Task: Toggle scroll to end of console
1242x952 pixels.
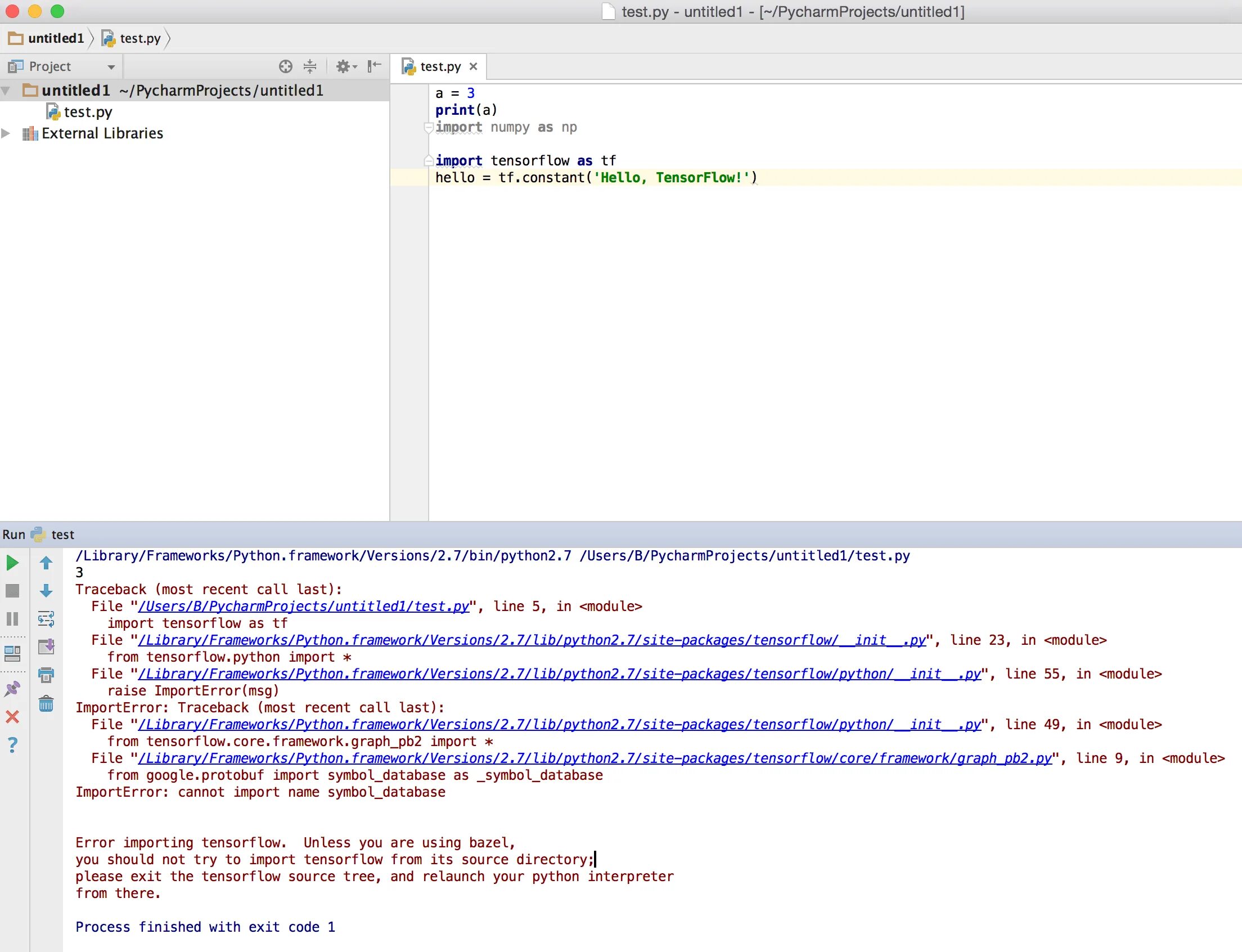Action: tap(46, 646)
